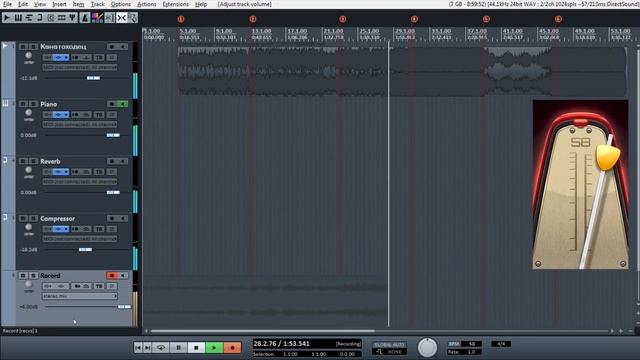Click the blue FX button on the Compressor track
Viewport: 640px width, 360px height.
[x=60, y=229]
